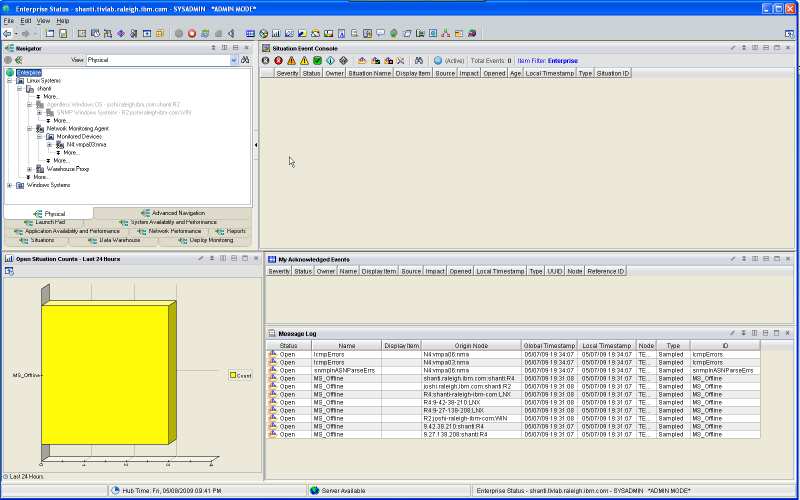Viewport: 800px width, 500px height.
Task: Sort acknowledged events by Owner column header
Action: pos(326,271)
